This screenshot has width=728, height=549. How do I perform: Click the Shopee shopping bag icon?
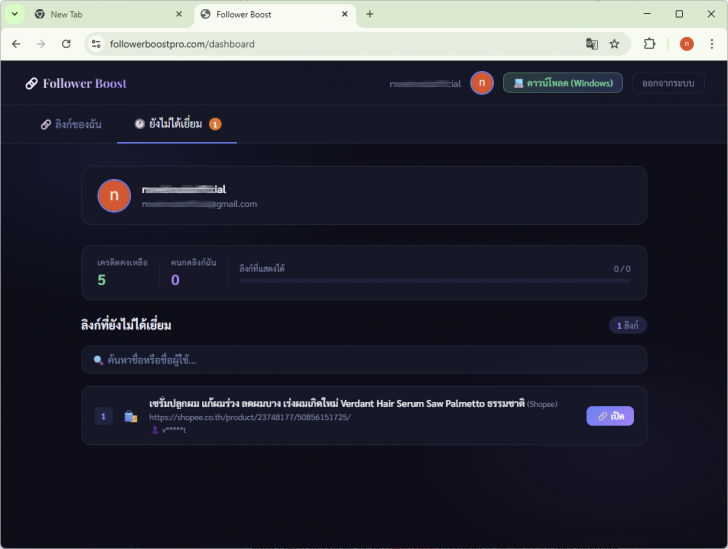pos(131,416)
